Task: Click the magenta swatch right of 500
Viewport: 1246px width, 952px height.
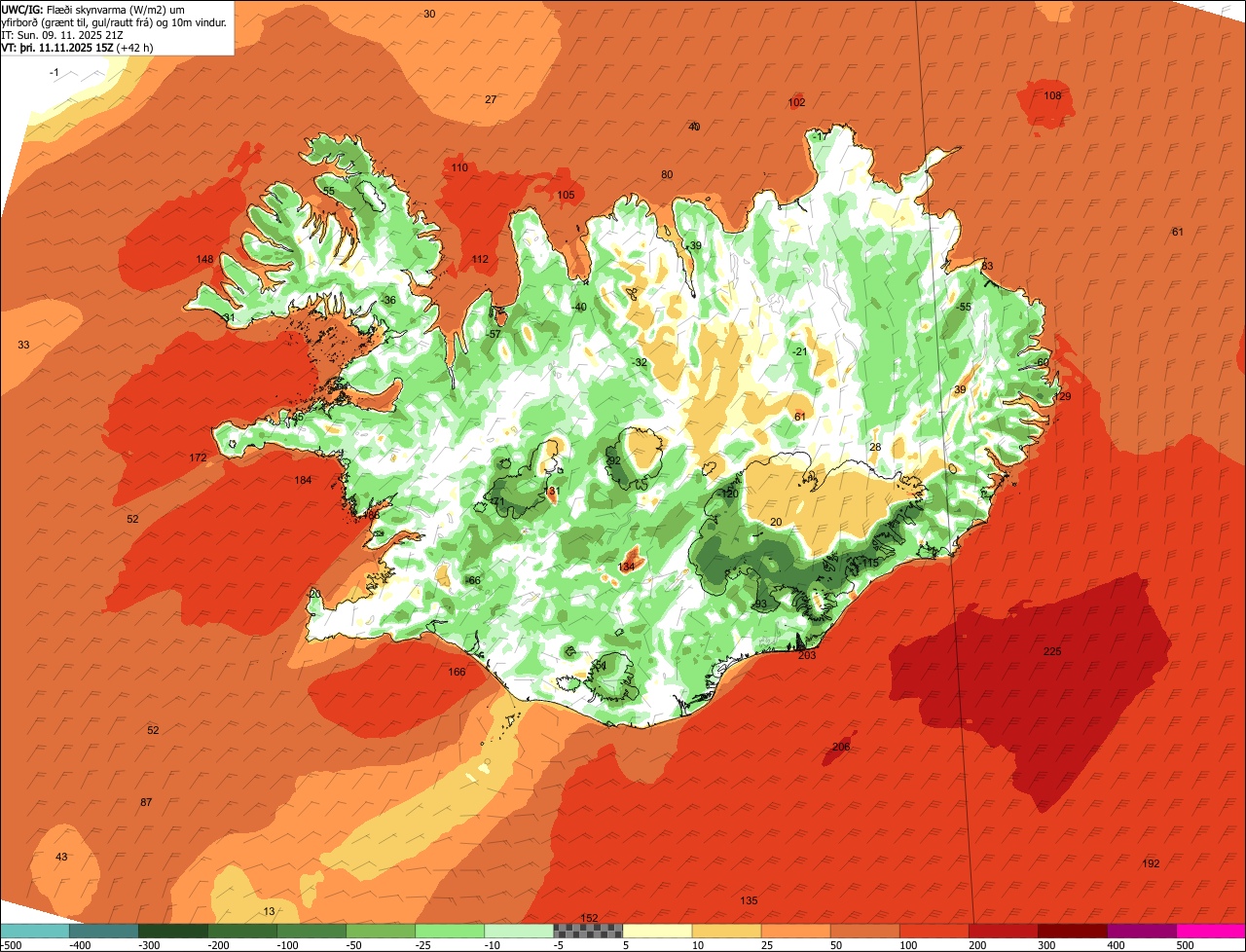Action: pos(1211,931)
